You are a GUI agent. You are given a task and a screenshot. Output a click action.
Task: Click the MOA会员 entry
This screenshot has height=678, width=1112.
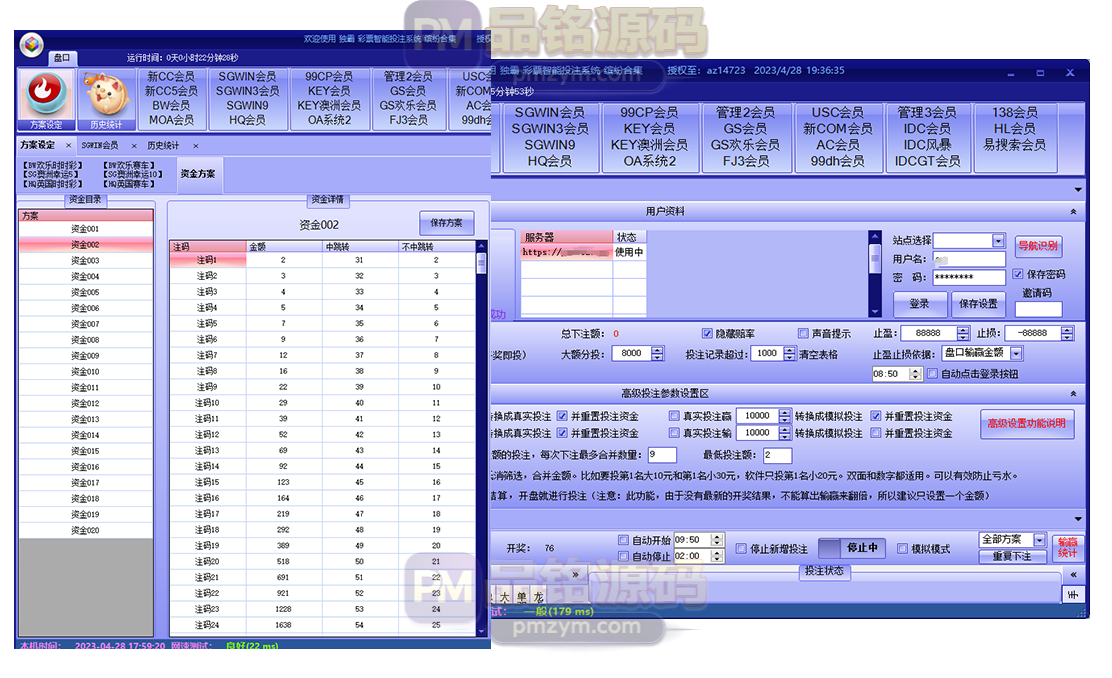[171, 120]
